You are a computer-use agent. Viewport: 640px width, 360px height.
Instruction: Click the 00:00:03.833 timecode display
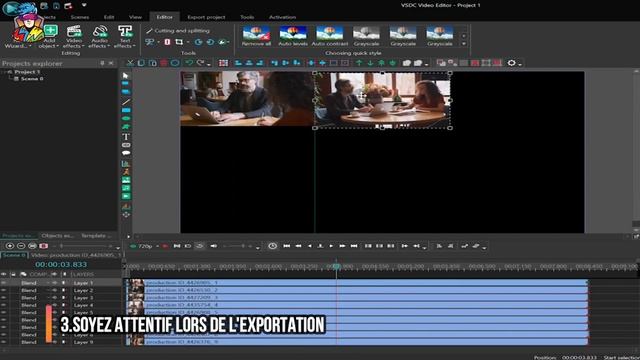tap(61, 264)
